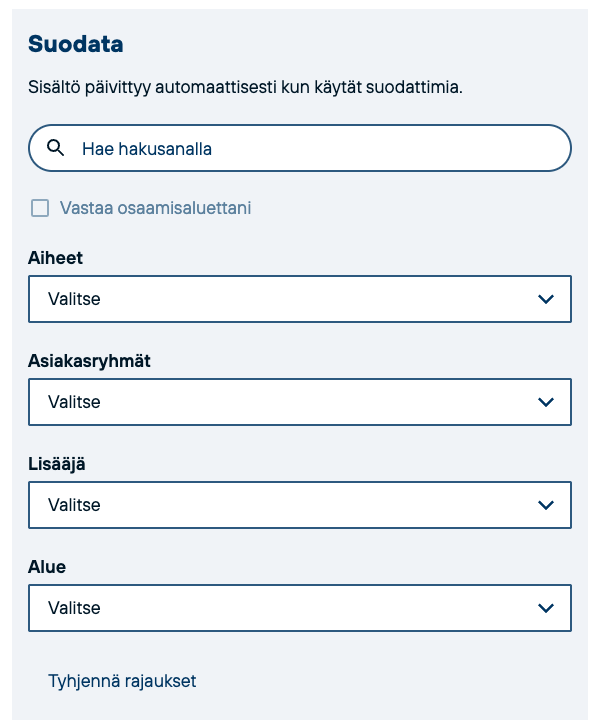Focus the Hae hakusanalla search field
595x724 pixels.
pos(300,148)
